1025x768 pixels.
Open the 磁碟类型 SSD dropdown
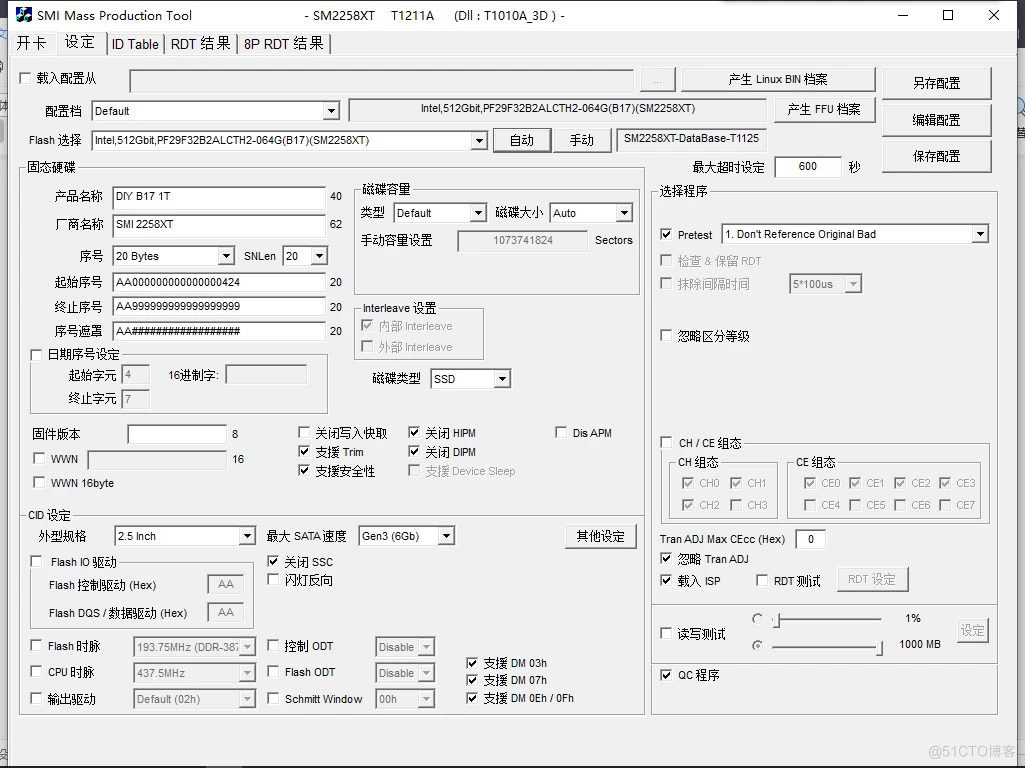click(x=502, y=379)
